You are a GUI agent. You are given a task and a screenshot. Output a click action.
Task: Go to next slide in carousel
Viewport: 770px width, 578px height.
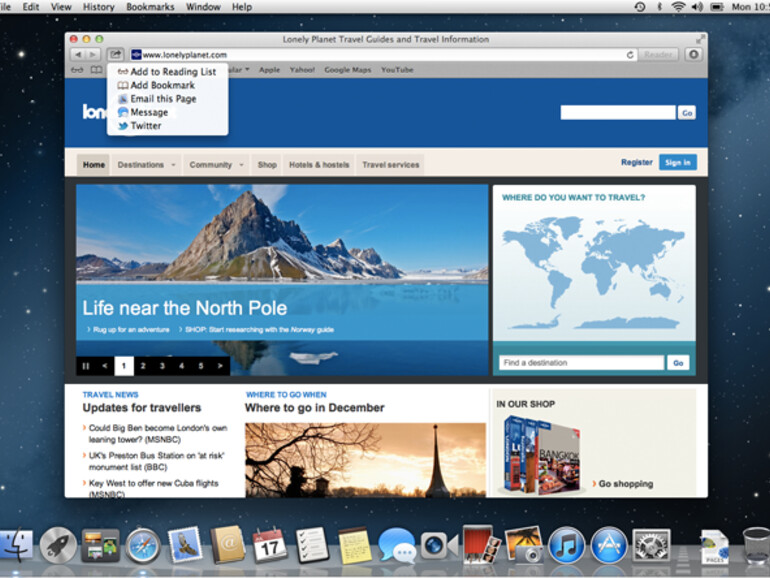click(220, 366)
